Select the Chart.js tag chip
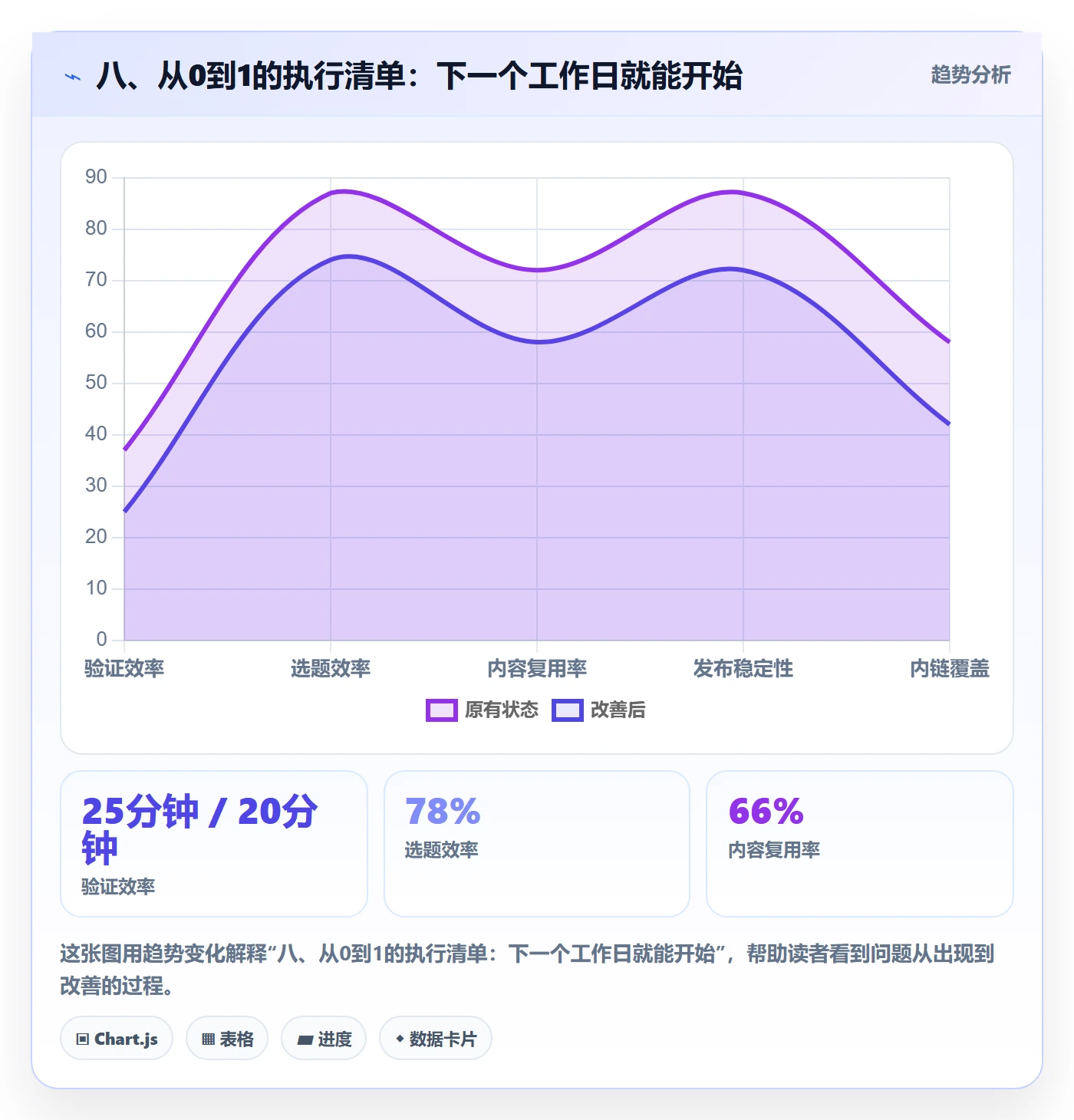 click(117, 1039)
